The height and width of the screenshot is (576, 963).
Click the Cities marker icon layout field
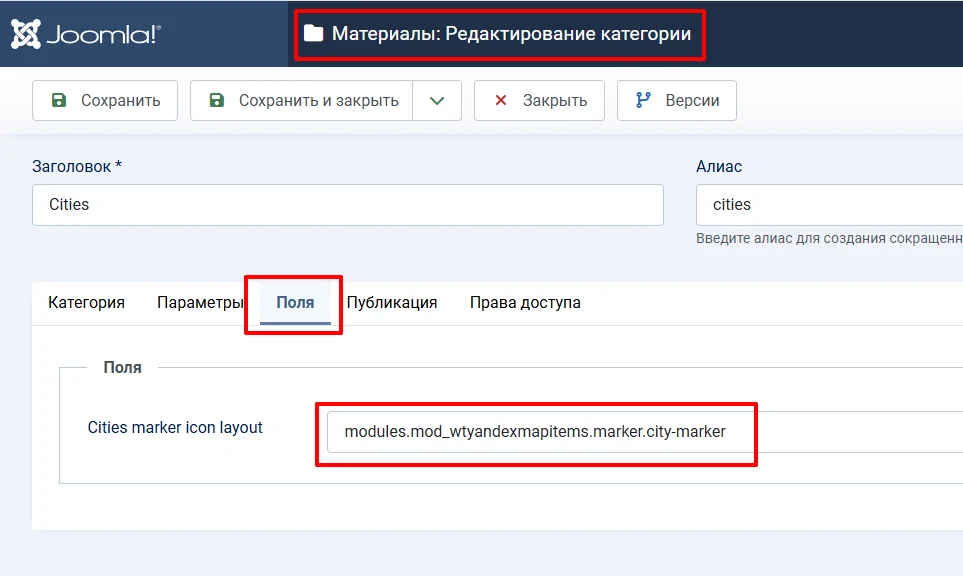[x=645, y=432]
